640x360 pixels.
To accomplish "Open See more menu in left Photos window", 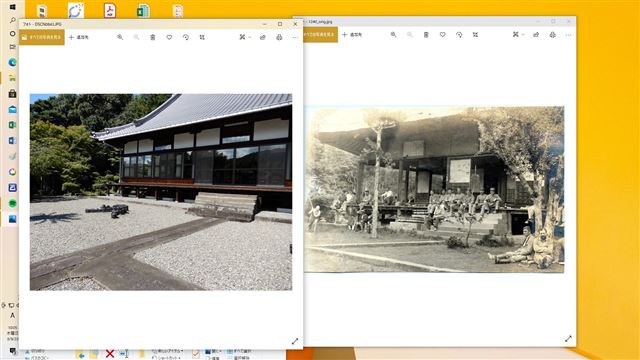I will [296, 37].
